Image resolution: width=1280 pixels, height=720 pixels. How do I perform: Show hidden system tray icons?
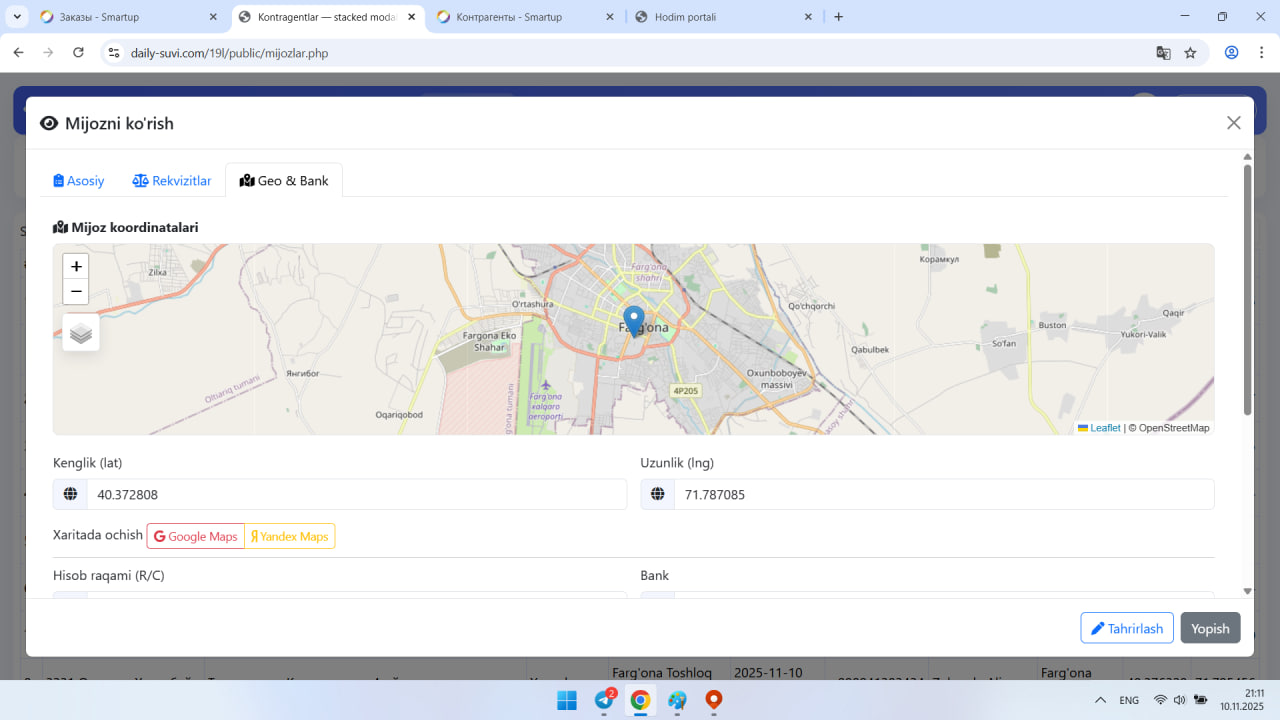pyautogui.click(x=1100, y=700)
